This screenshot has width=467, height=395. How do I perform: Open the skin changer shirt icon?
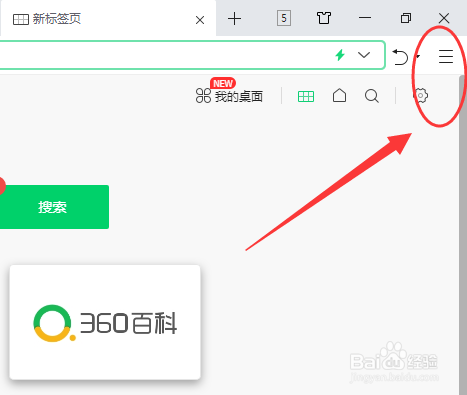tap(324, 18)
